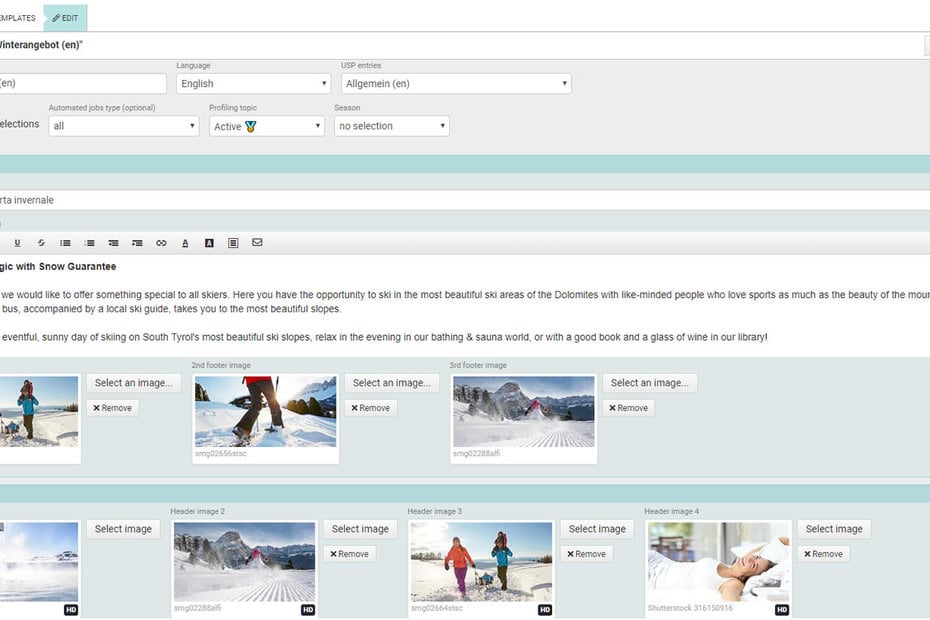The height and width of the screenshot is (620, 930).
Task: Click the heading text 'with Snow Guarantee'
Action: click(x=66, y=266)
